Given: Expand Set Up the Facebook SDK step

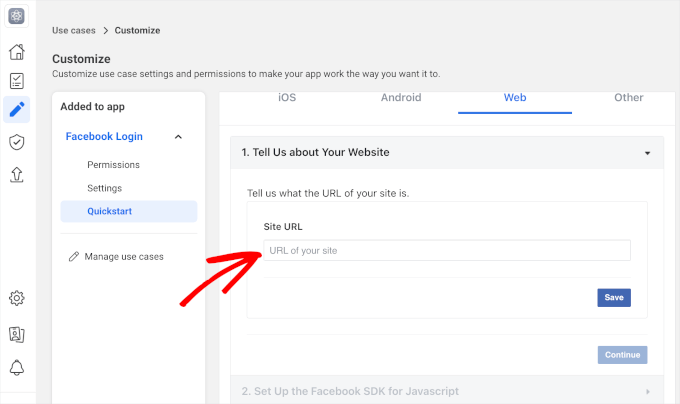Looking at the screenshot, I should coord(647,391).
